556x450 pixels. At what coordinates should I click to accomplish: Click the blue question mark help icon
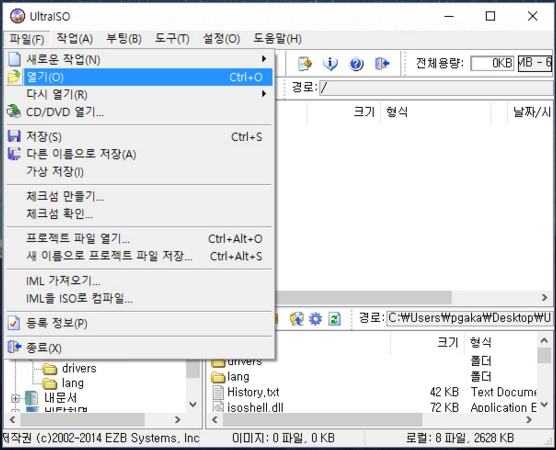356,64
